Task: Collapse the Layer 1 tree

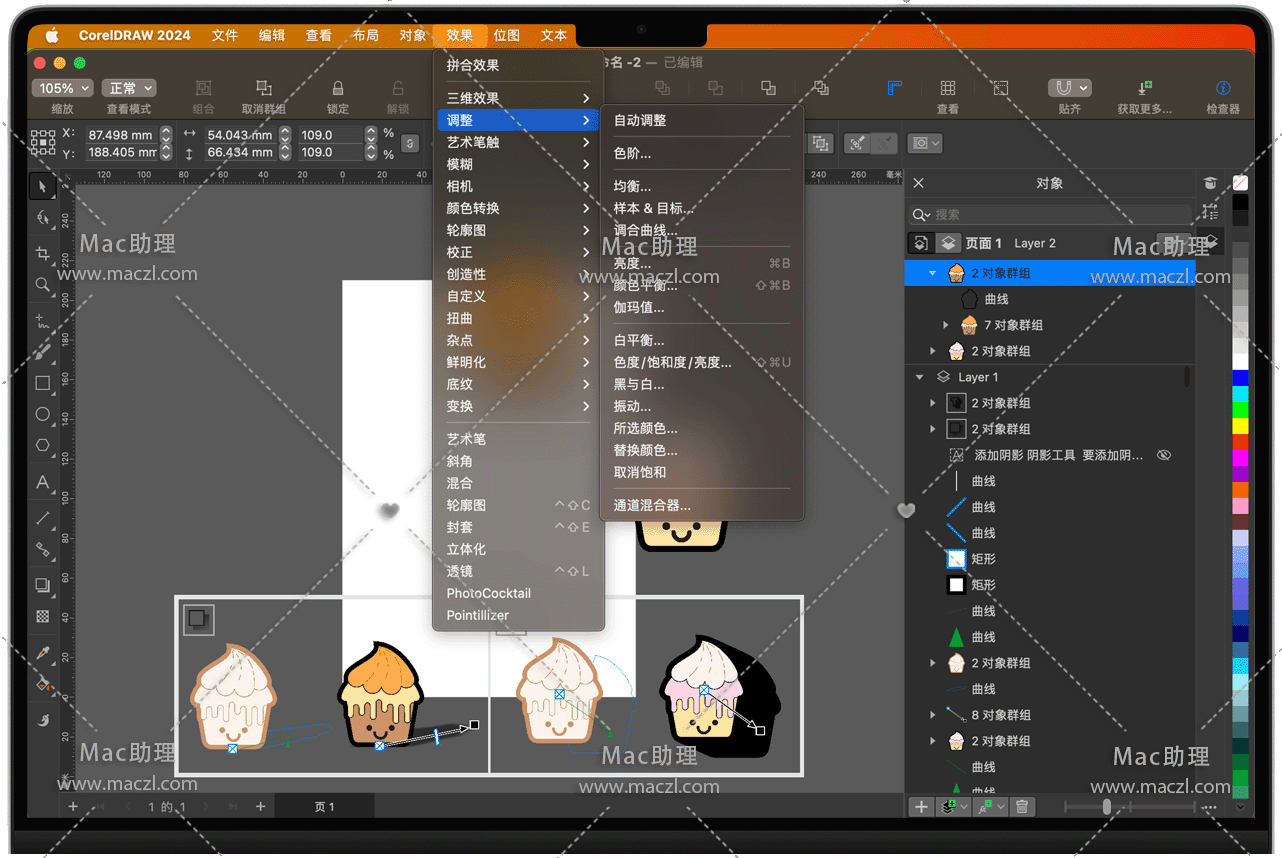Action: point(919,377)
